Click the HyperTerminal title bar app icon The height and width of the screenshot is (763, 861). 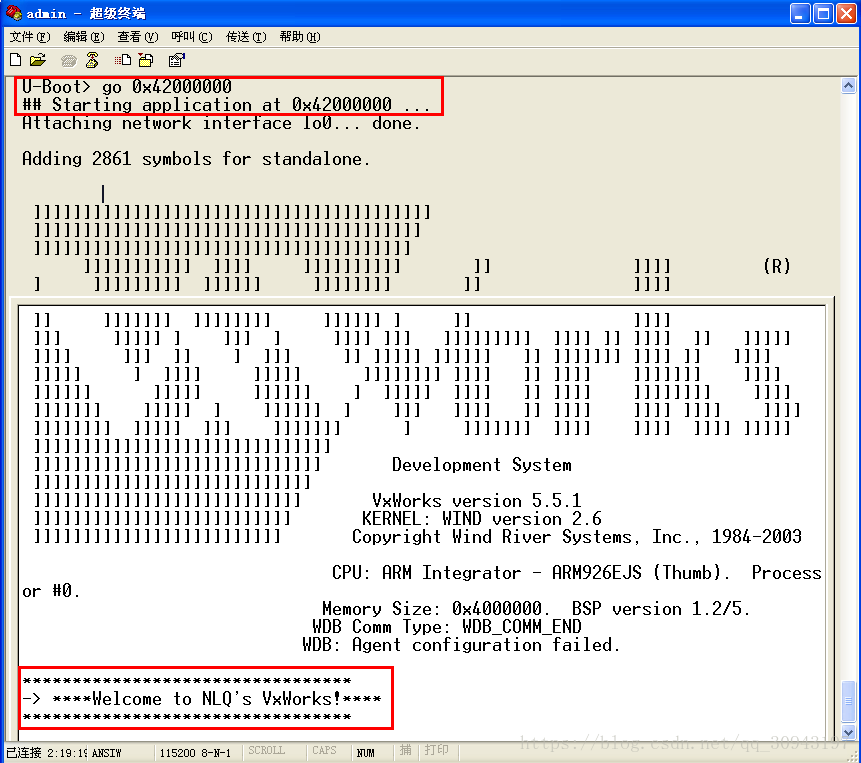coord(14,12)
